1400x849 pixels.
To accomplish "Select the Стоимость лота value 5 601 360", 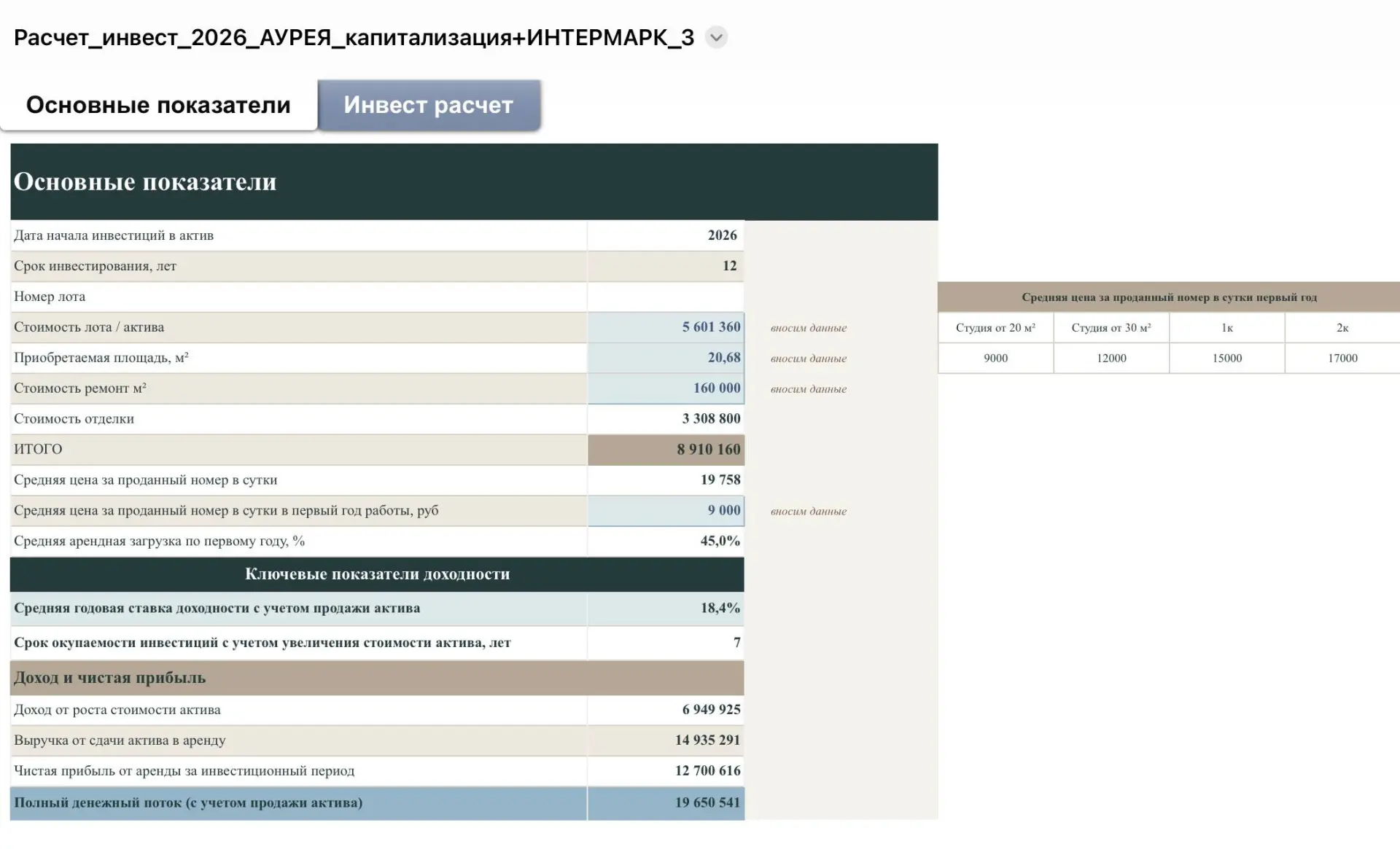I will [666, 327].
